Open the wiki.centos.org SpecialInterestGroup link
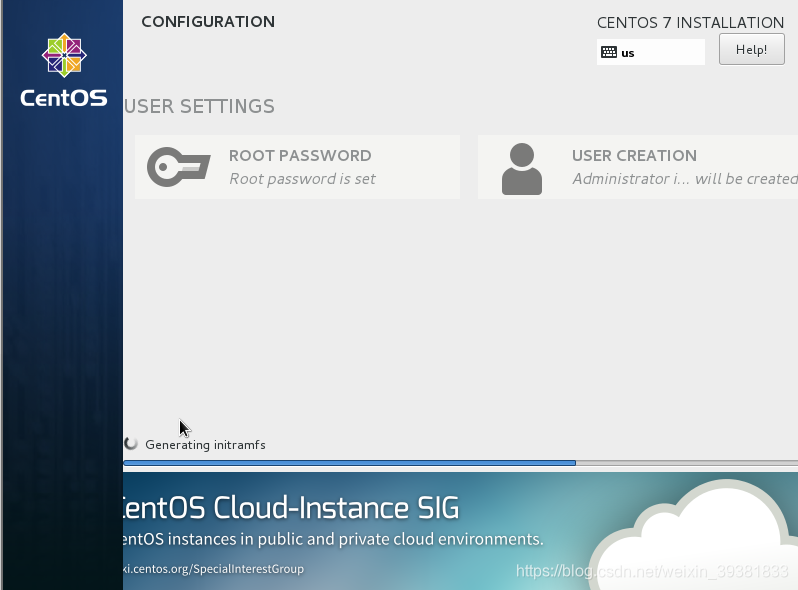This screenshot has width=798, height=590. point(214,569)
